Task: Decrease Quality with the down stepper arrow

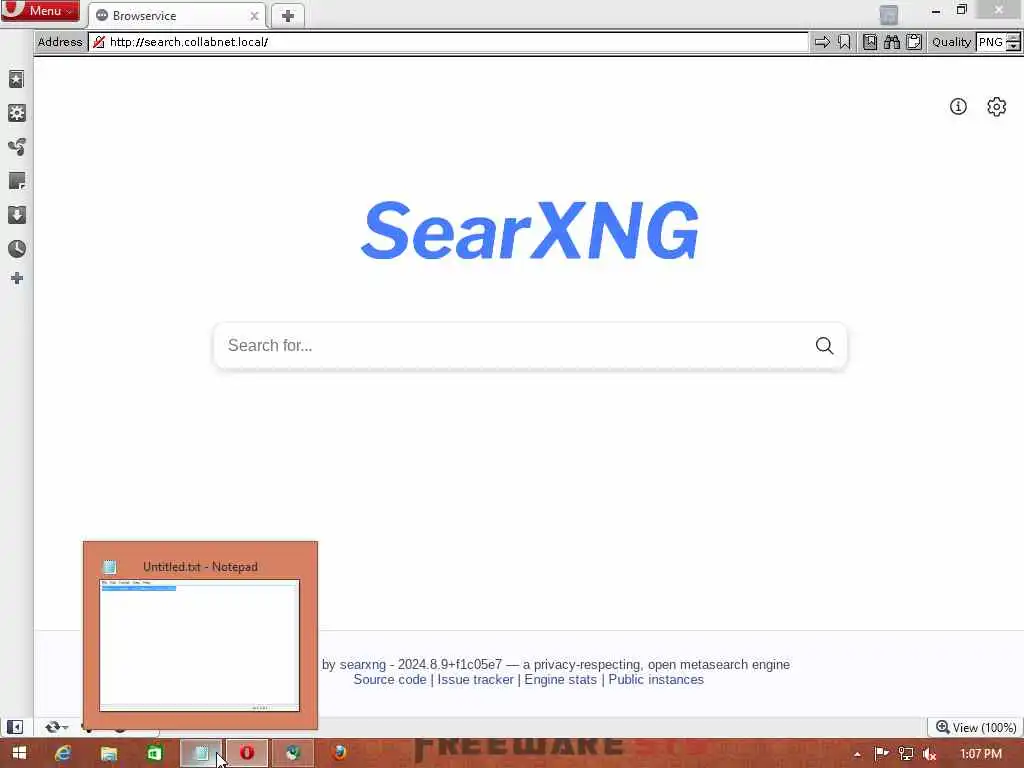Action: (1013, 46)
